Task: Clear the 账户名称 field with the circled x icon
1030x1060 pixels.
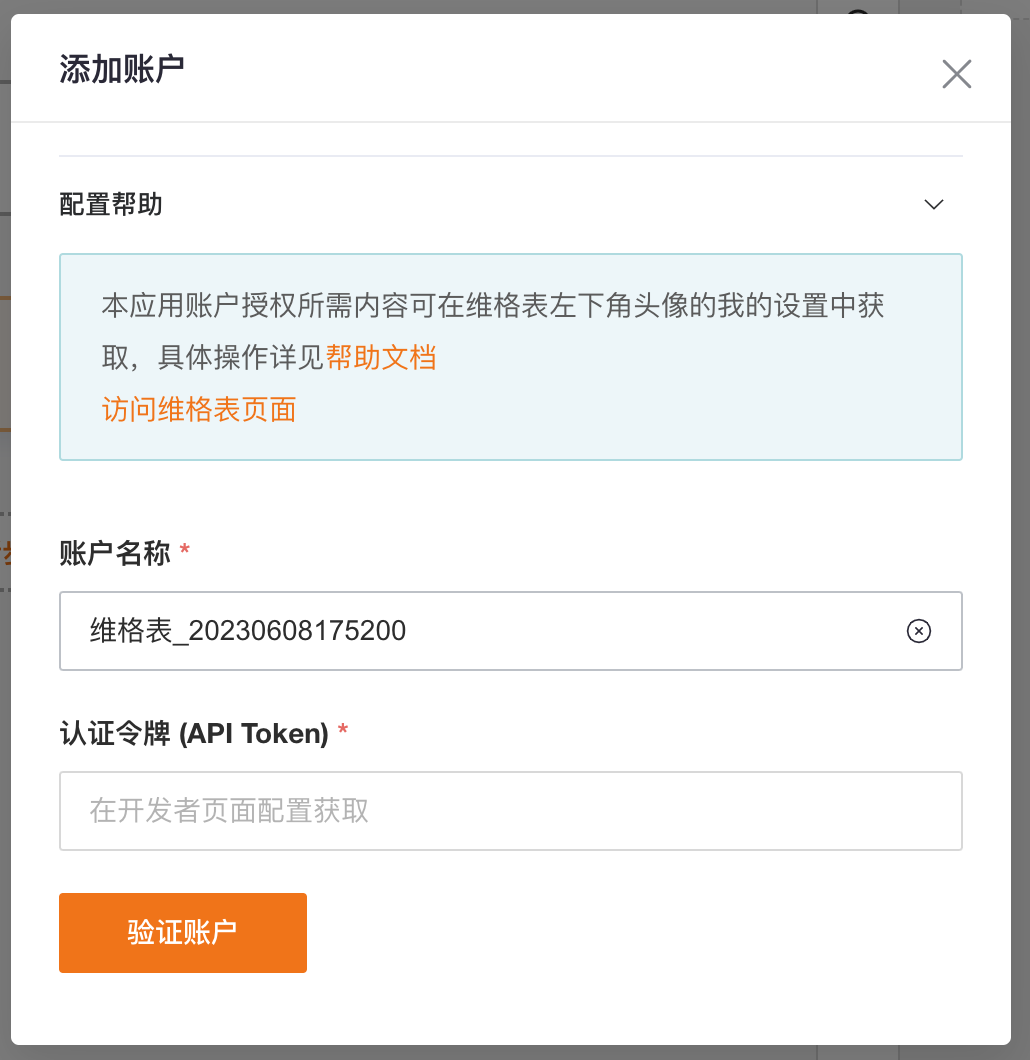Action: tap(918, 631)
